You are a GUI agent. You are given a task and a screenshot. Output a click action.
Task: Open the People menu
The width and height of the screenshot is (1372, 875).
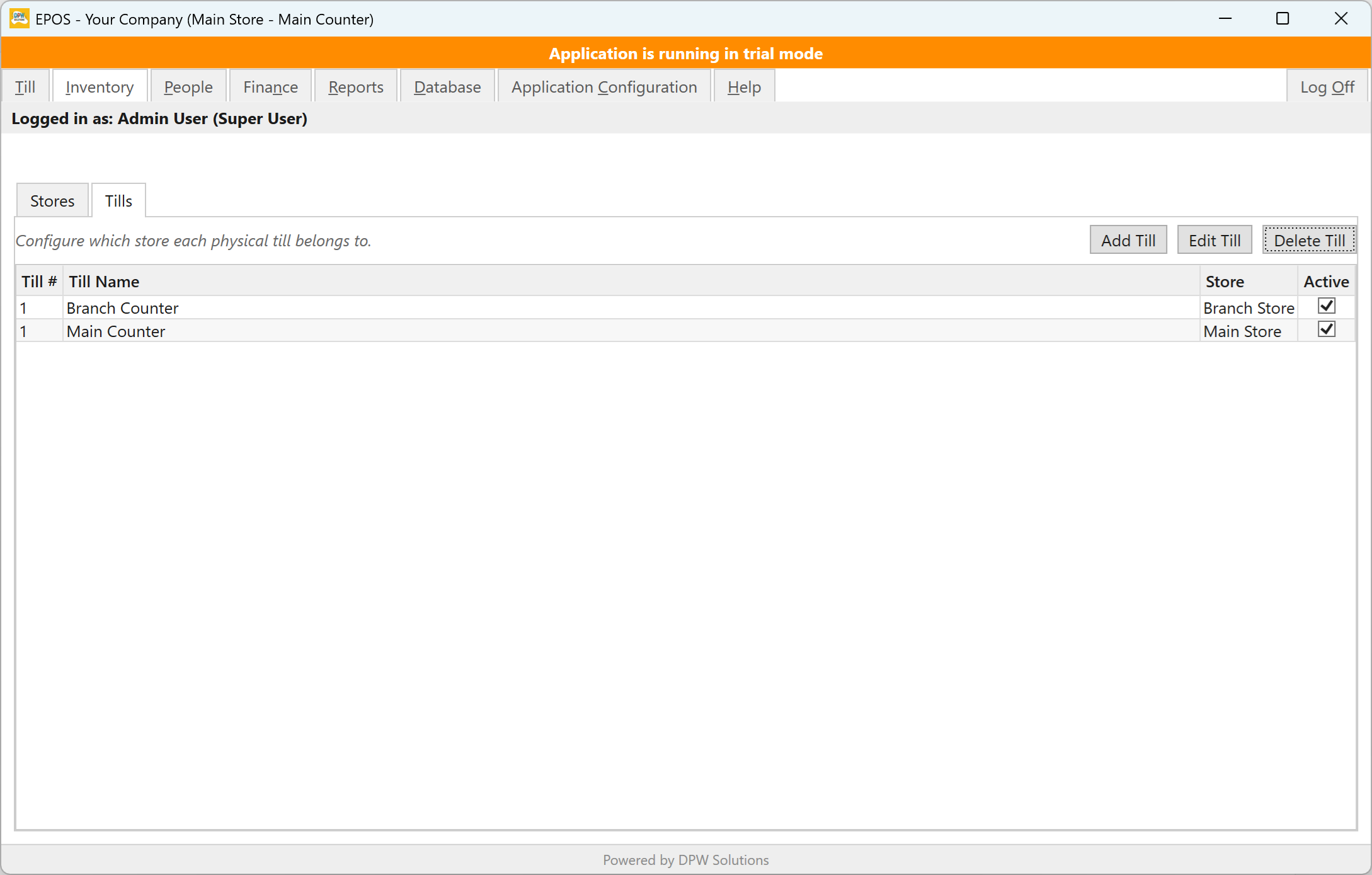pyautogui.click(x=188, y=86)
